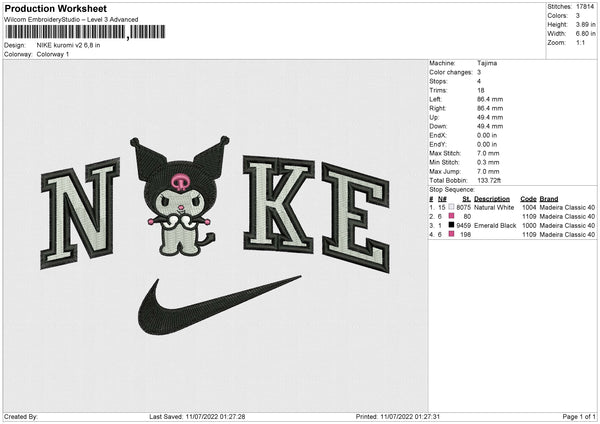This screenshot has width=600, height=424.
Task: Click the Colors value 3 in header
Action: [x=578, y=16]
